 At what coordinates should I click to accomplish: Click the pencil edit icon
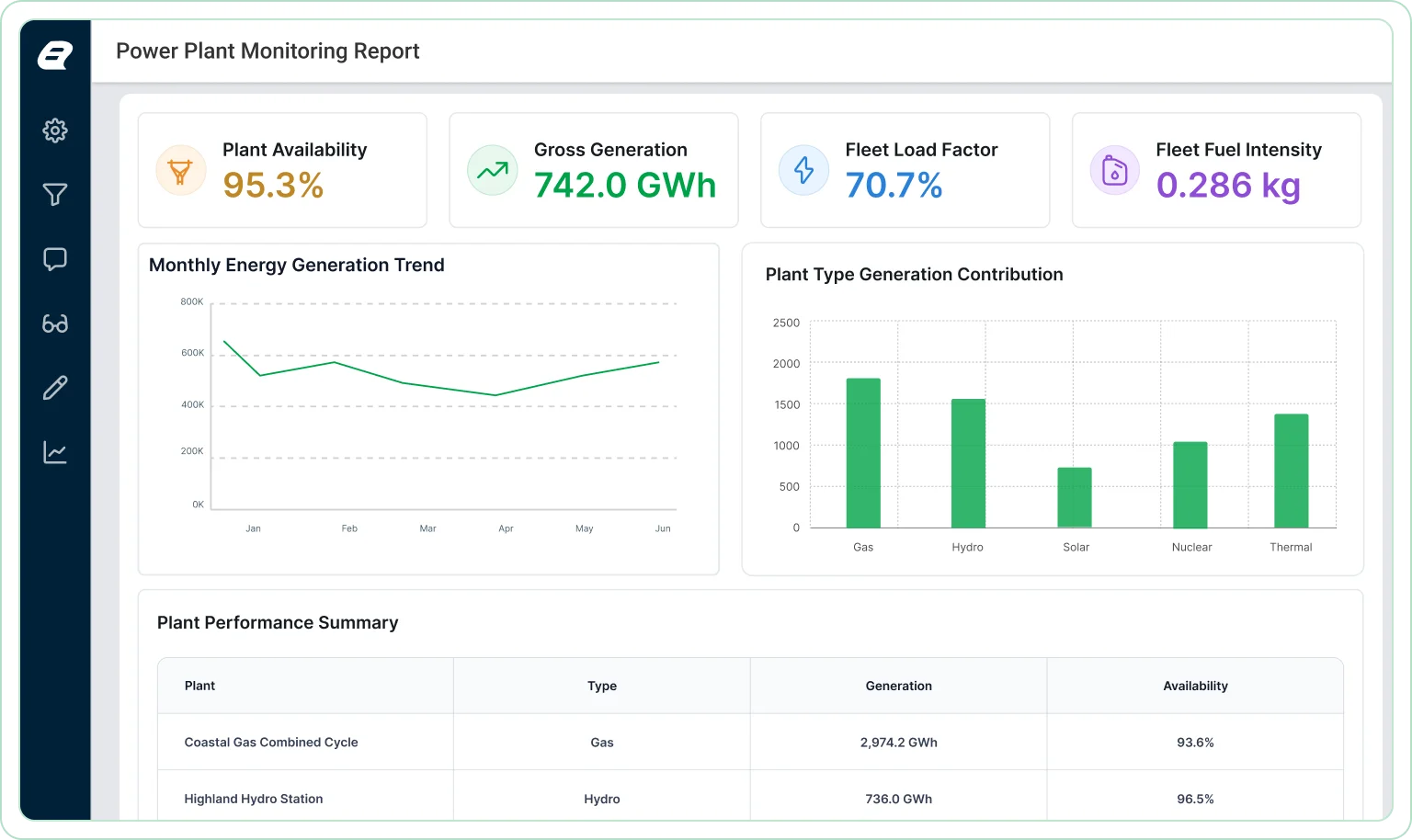point(55,388)
